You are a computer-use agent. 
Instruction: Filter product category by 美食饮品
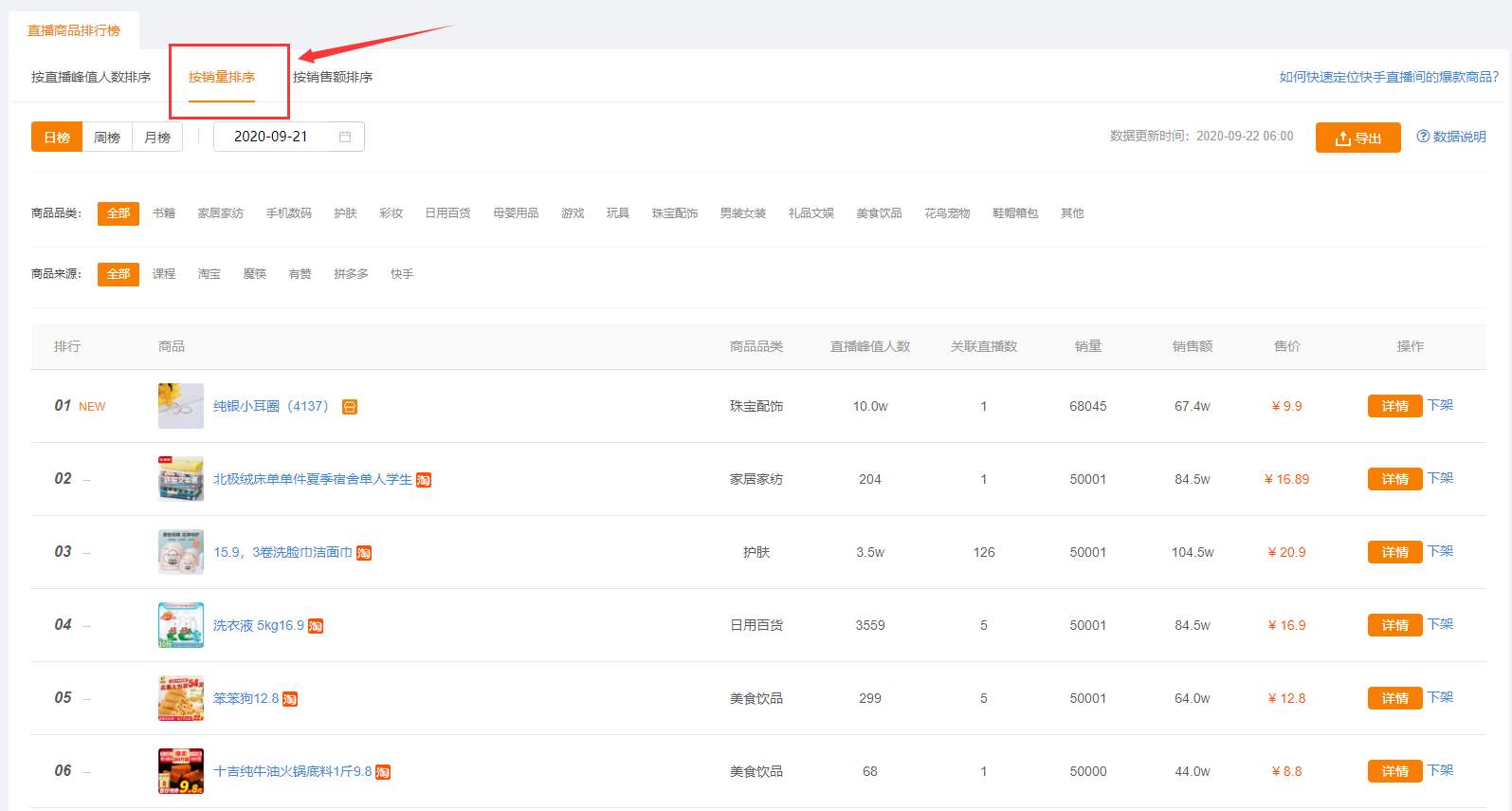tap(879, 213)
